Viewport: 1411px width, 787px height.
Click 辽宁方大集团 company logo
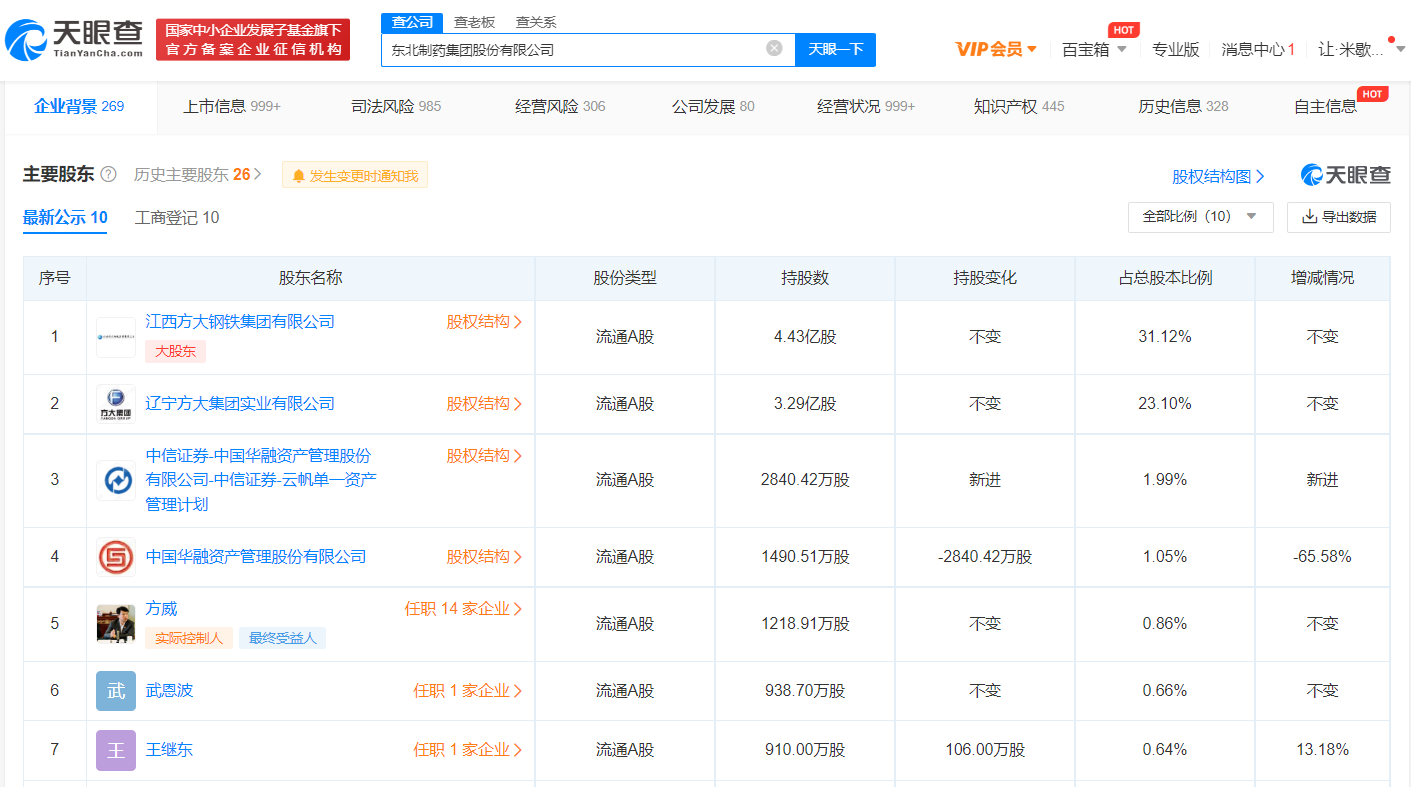pos(115,403)
